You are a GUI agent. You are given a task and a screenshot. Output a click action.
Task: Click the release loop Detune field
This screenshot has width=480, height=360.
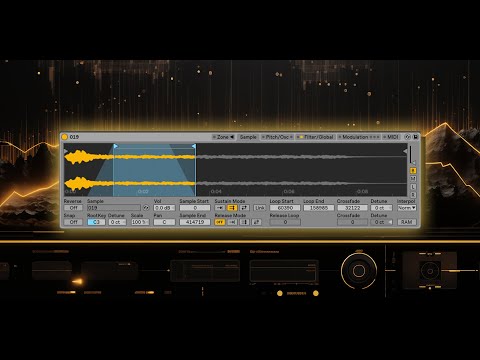(382, 222)
